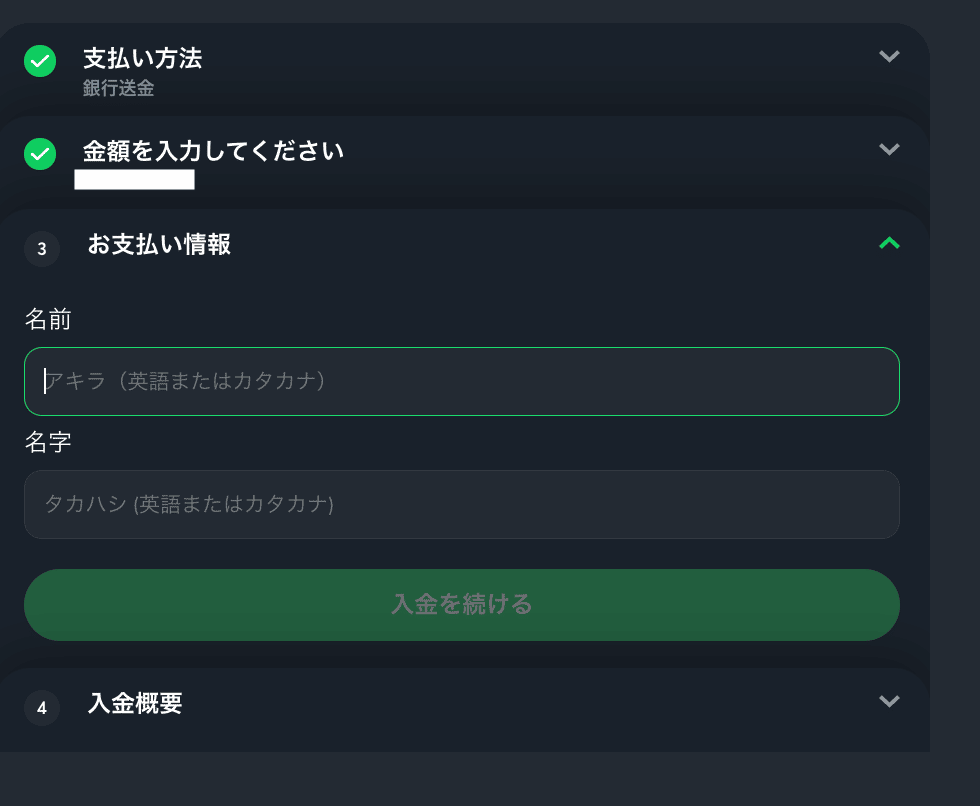Expand the 支払い方法 section with its chevron
Viewport: 980px width, 806px height.
pyautogui.click(x=889, y=56)
